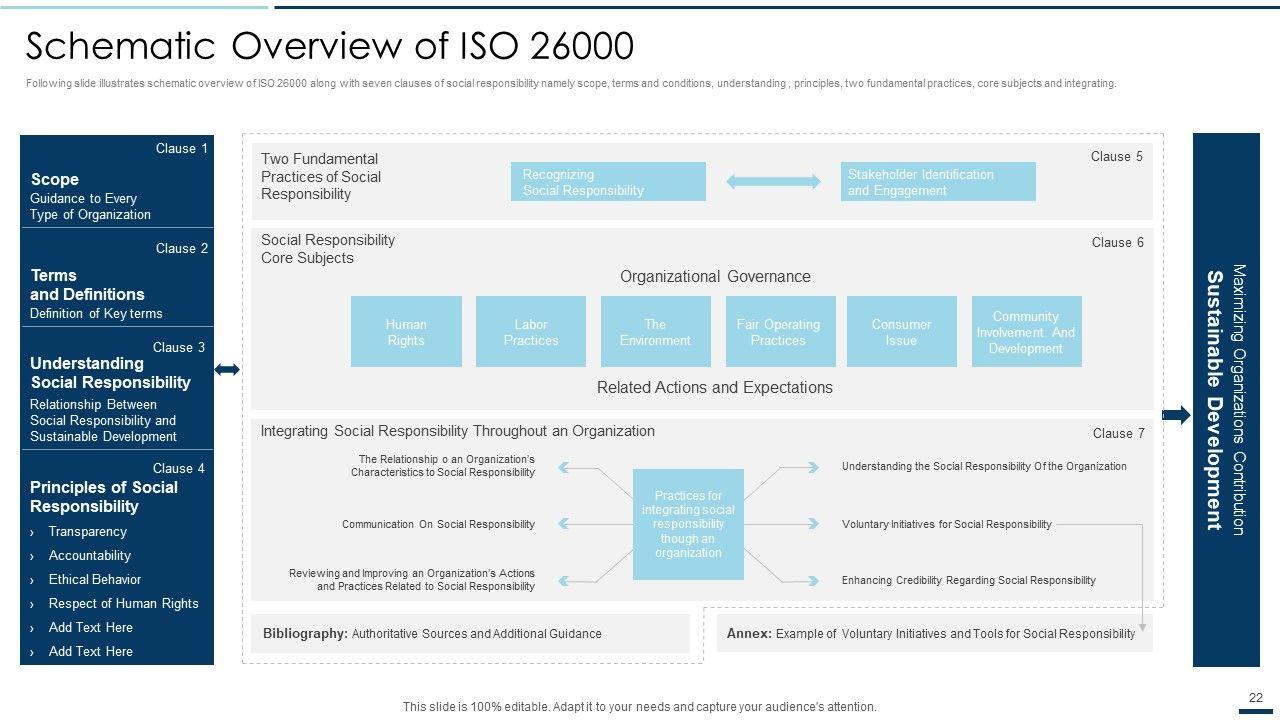Click the arrowhead next to Reviewing and Improving text
This screenshot has height=720, width=1280.
click(564, 580)
